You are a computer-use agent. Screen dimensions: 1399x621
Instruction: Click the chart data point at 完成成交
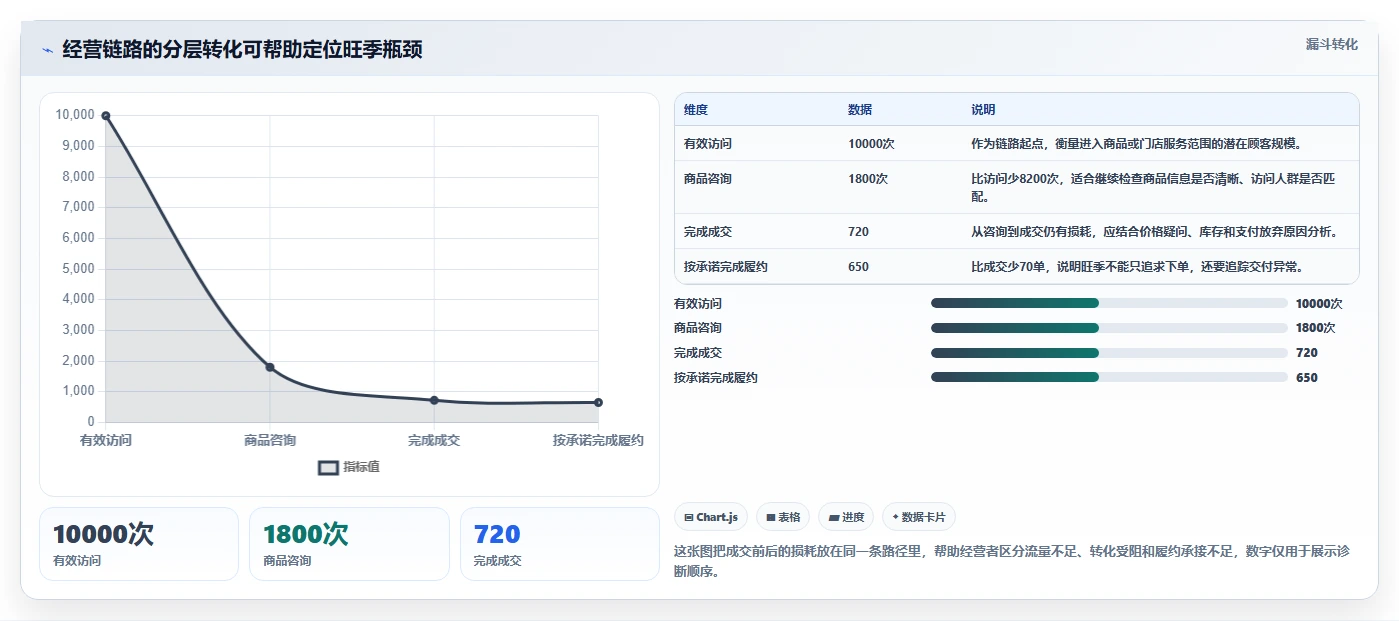coord(434,400)
